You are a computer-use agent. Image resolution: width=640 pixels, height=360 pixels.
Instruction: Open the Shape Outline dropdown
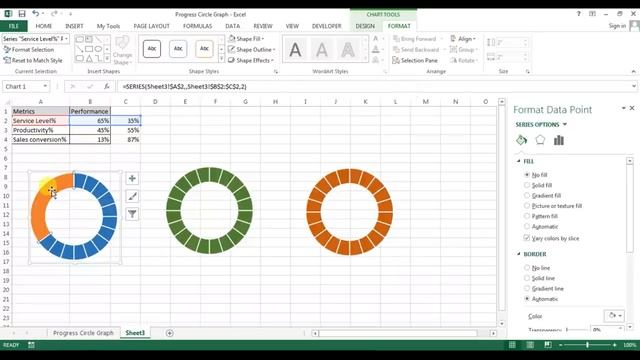pos(251,49)
